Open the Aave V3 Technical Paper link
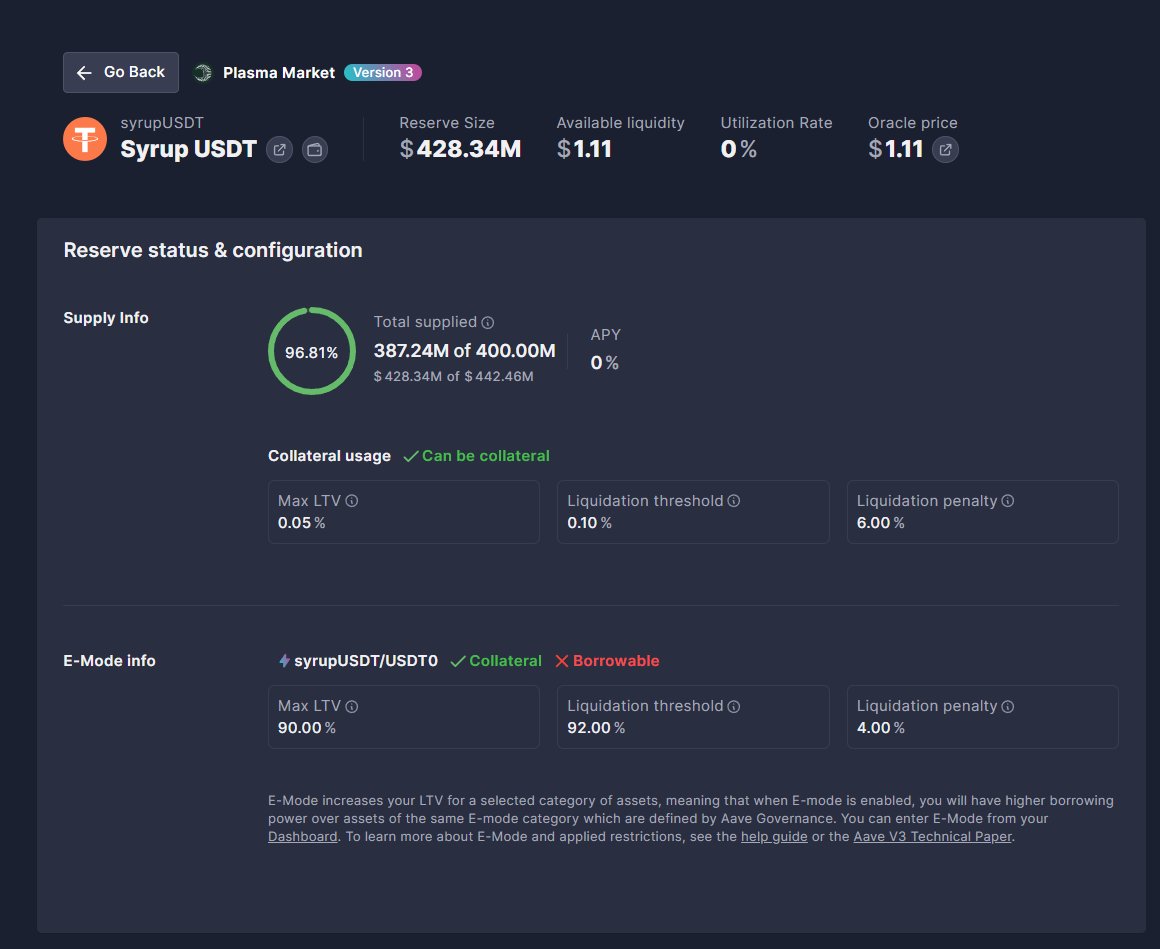The height and width of the screenshot is (949, 1160). [932, 836]
